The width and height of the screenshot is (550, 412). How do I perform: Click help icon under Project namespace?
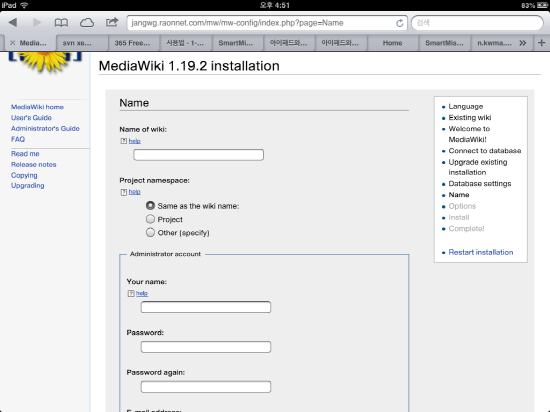coord(123,192)
